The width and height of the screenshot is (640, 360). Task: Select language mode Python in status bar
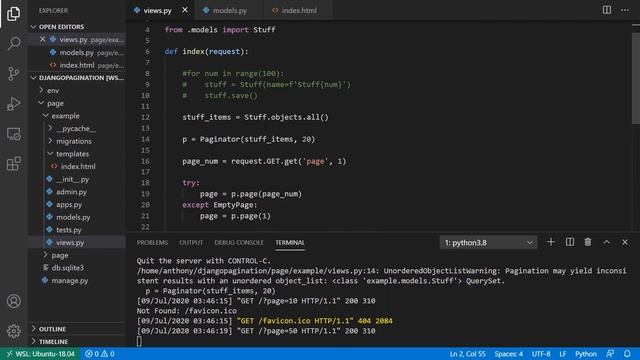coord(586,354)
